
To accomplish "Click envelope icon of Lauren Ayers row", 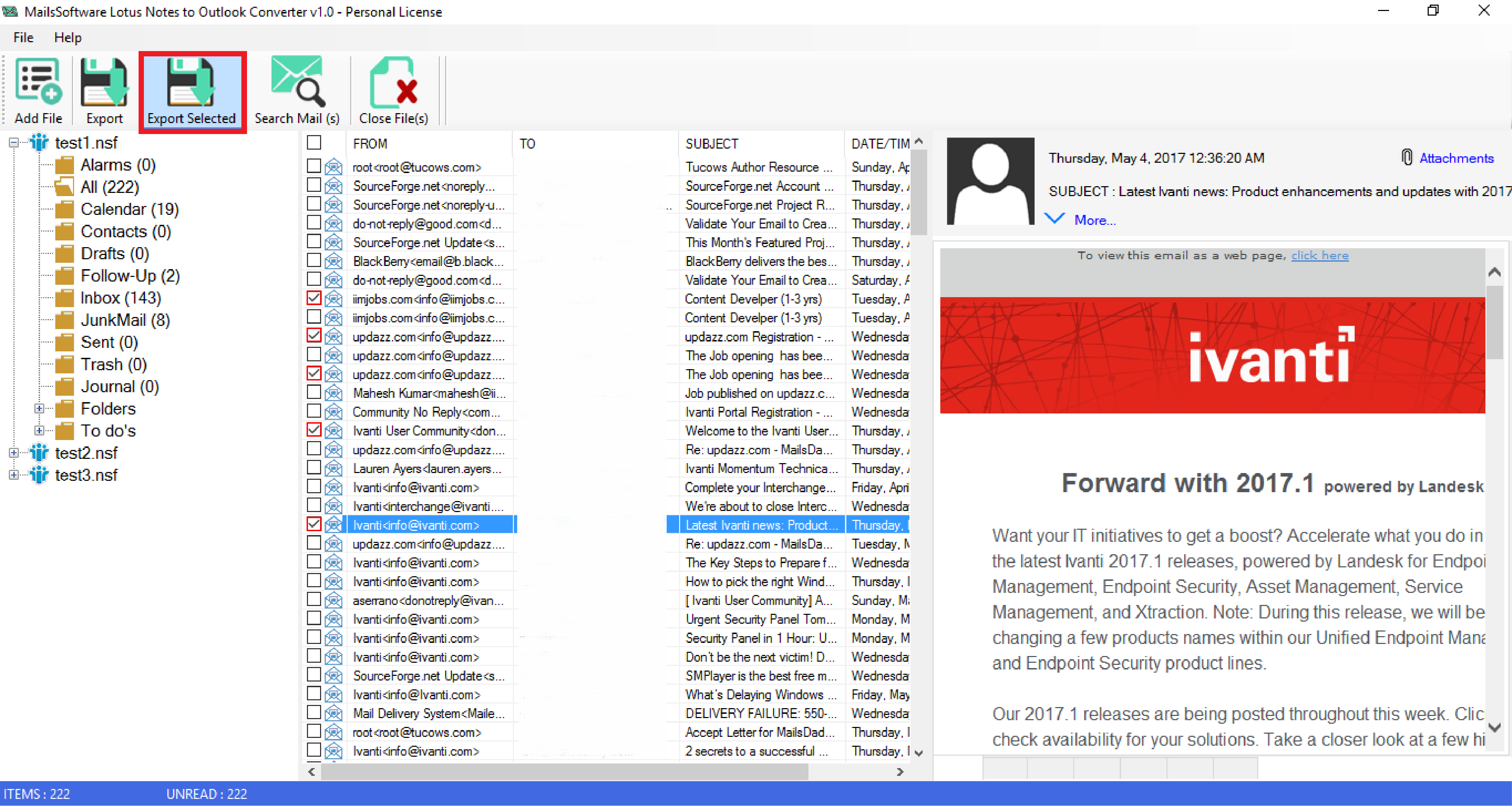I will click(334, 468).
